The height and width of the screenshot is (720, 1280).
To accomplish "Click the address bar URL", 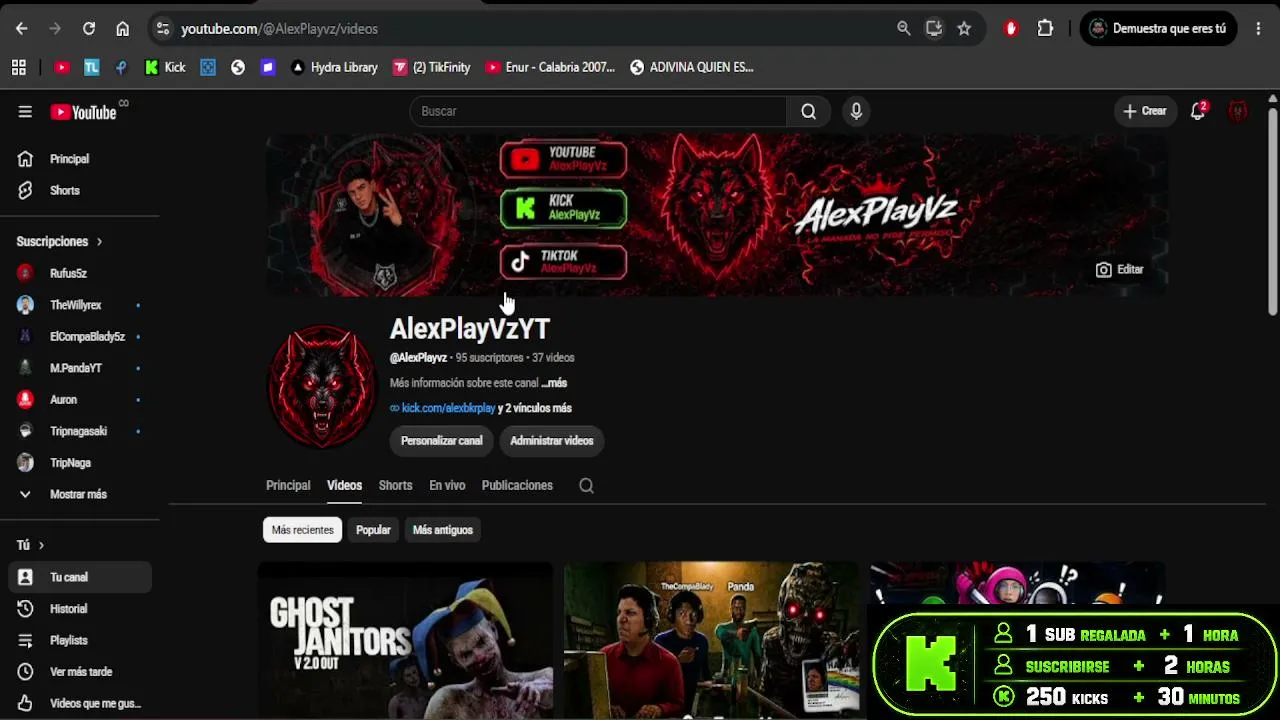I will [x=279, y=29].
